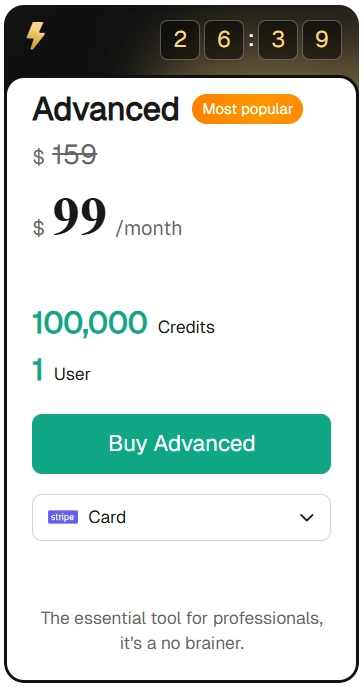
Task: Click the large 99 price
Action: click(80, 217)
